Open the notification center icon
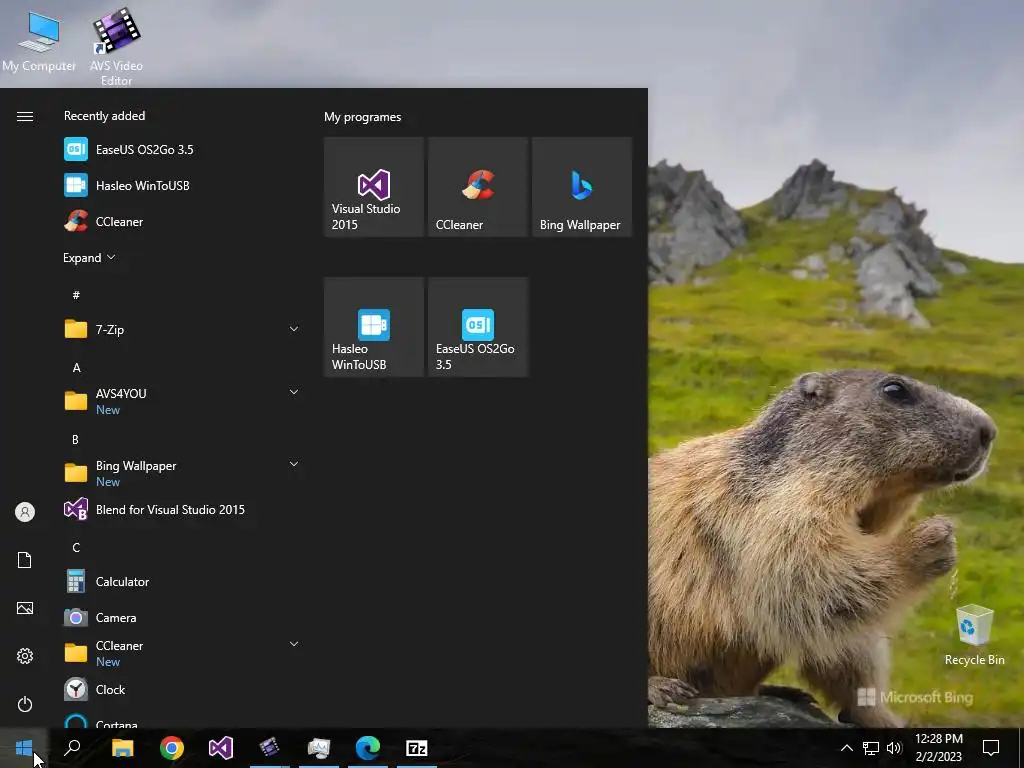This screenshot has width=1024, height=768. (x=991, y=748)
